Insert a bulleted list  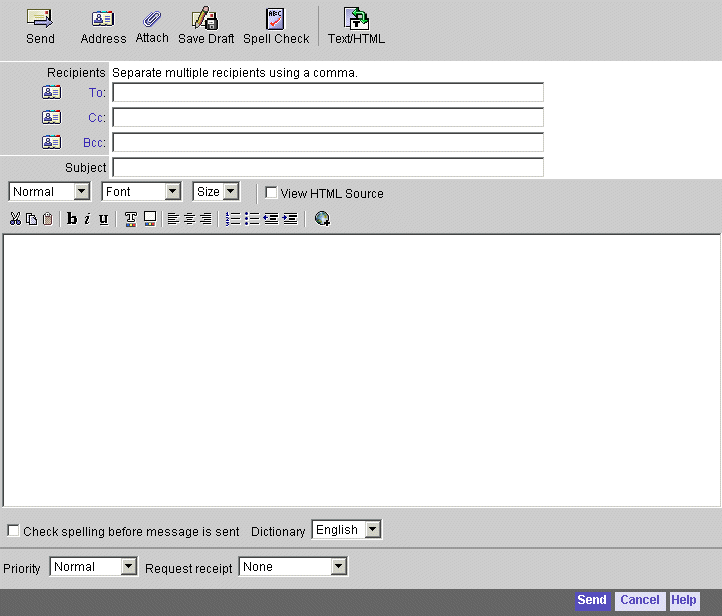point(252,219)
